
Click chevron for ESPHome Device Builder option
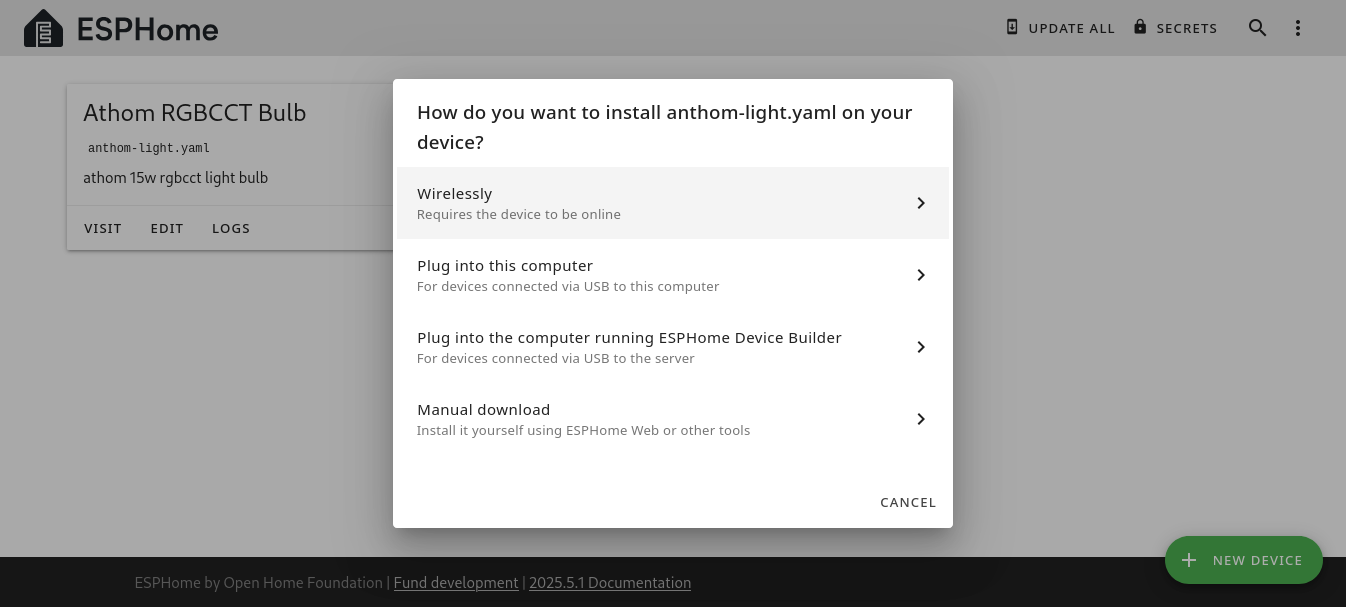click(921, 347)
